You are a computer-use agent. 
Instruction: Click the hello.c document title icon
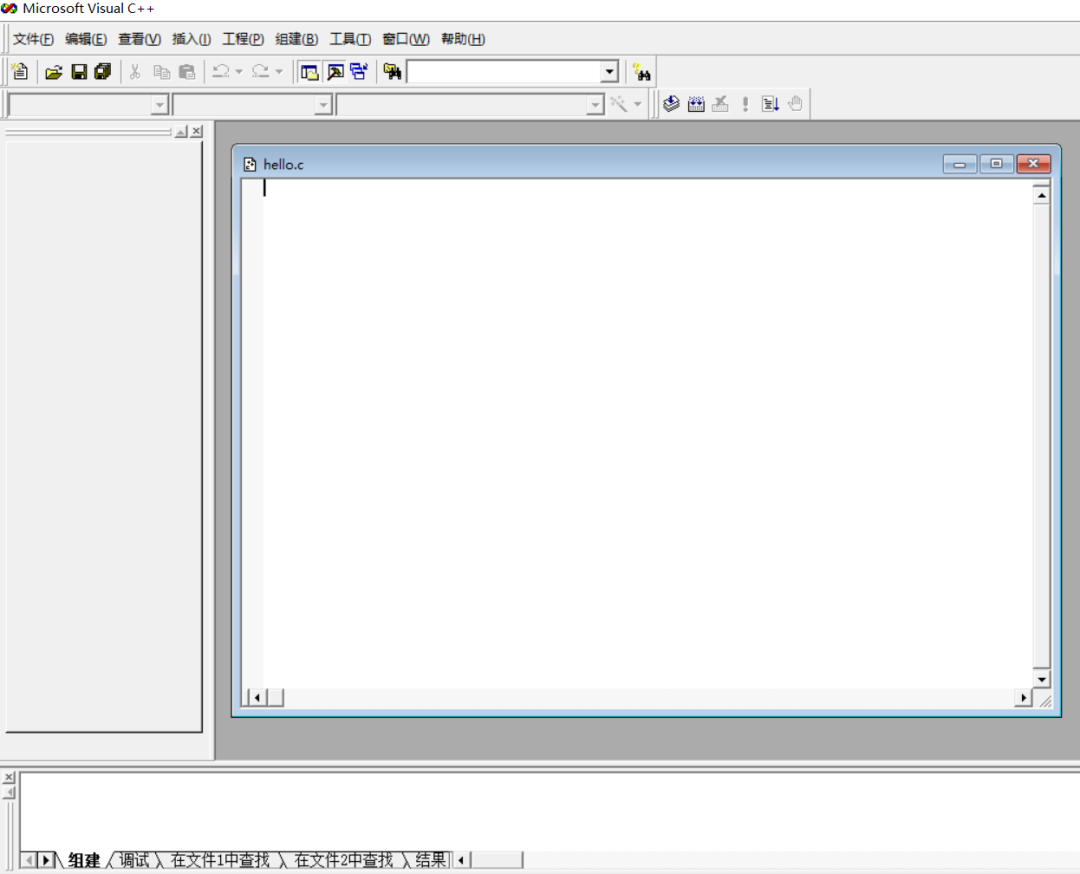tap(249, 165)
